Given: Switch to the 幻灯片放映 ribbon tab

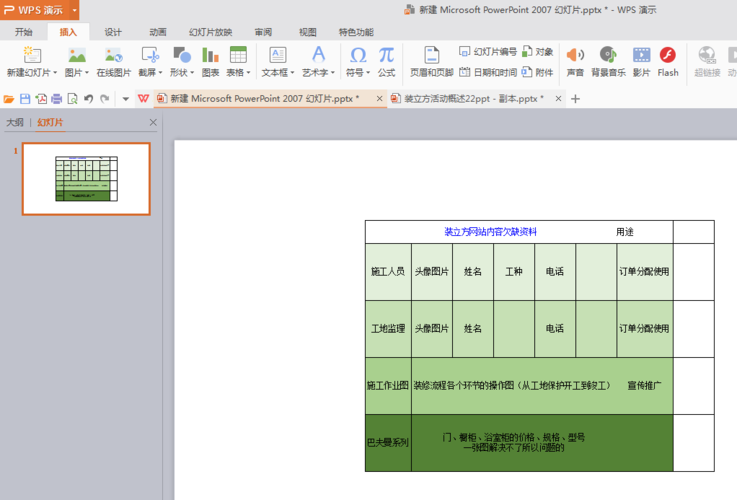Looking at the screenshot, I should [x=211, y=32].
